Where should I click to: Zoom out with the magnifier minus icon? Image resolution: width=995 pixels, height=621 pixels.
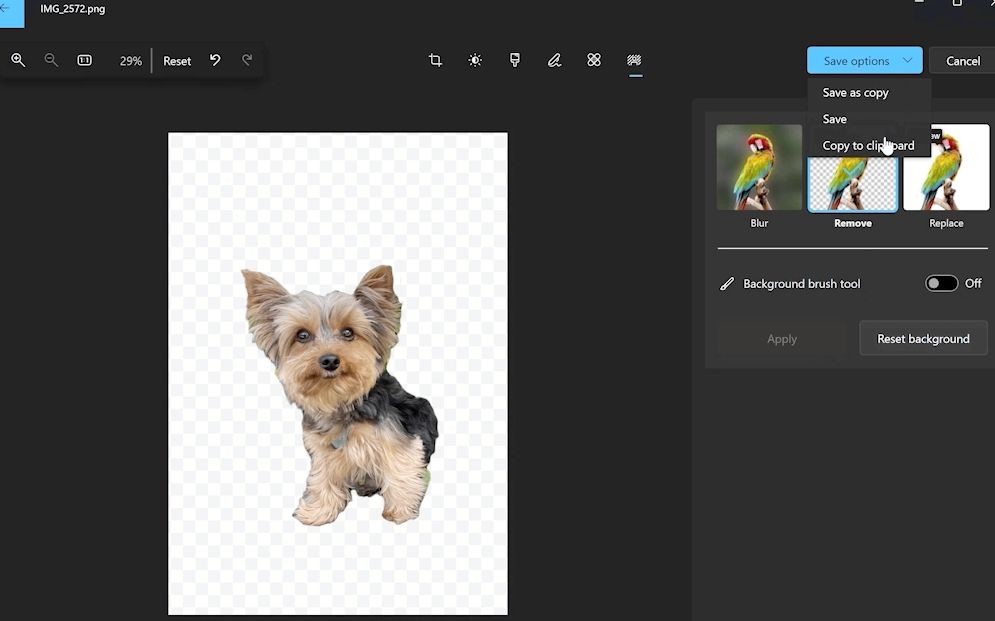(x=51, y=60)
